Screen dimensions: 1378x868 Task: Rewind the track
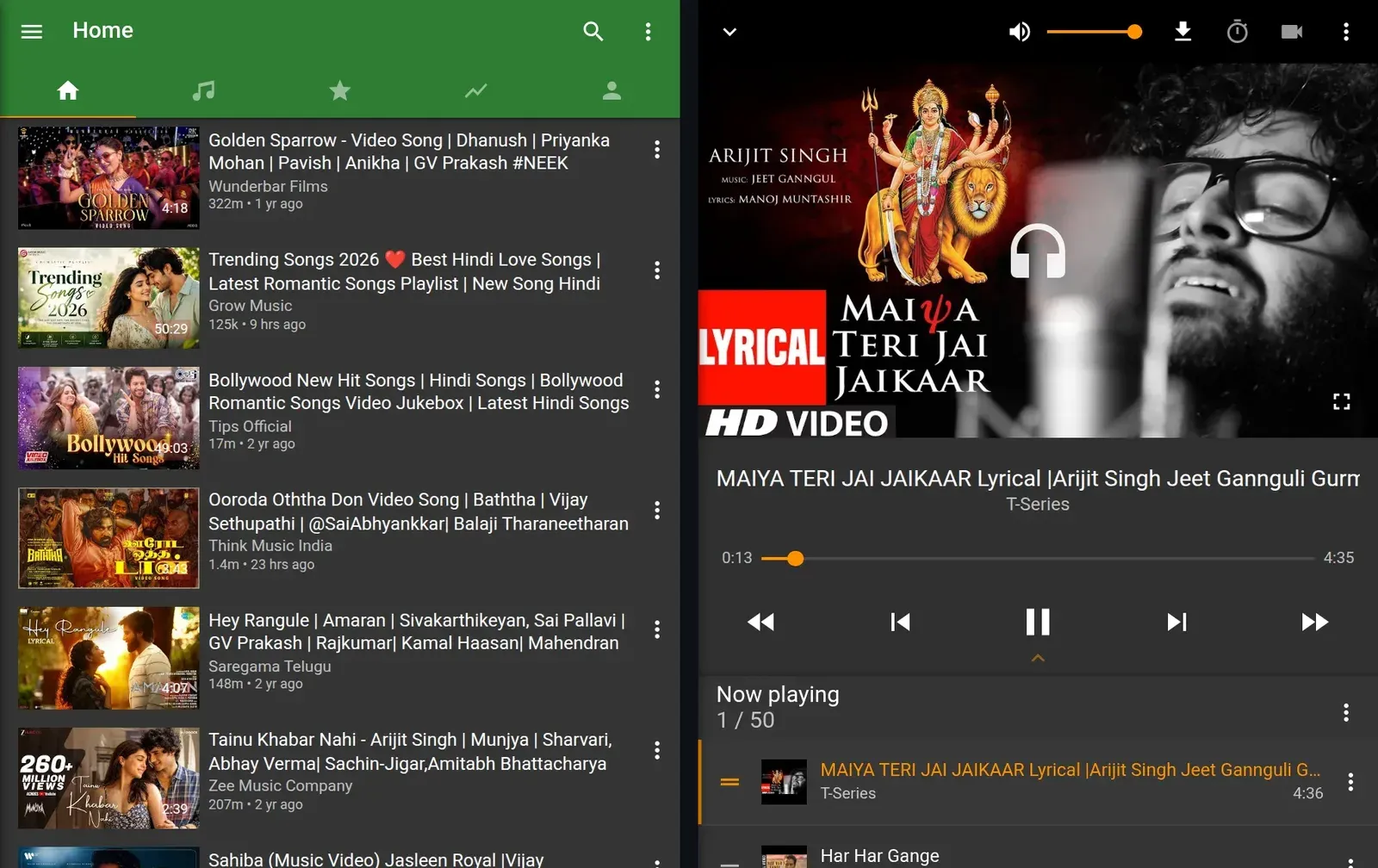point(760,622)
